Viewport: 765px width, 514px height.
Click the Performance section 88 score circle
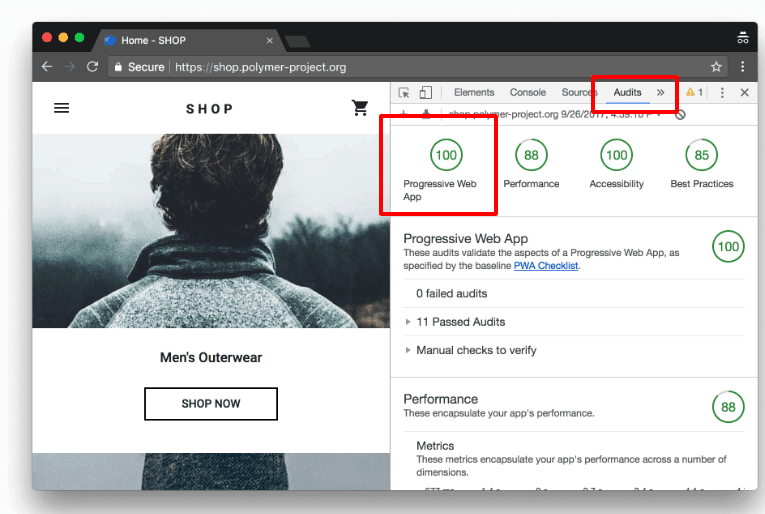point(728,407)
